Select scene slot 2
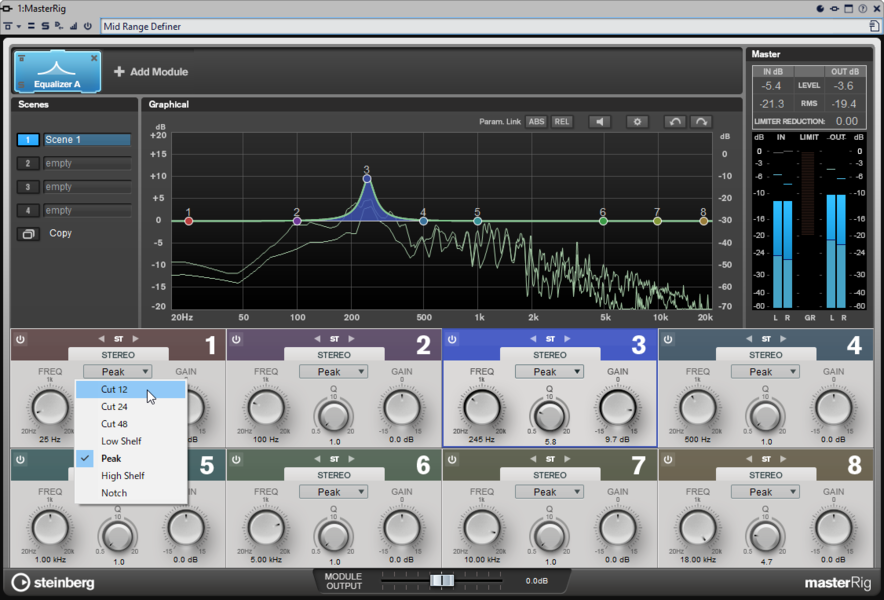The width and height of the screenshot is (884, 600). 28,164
